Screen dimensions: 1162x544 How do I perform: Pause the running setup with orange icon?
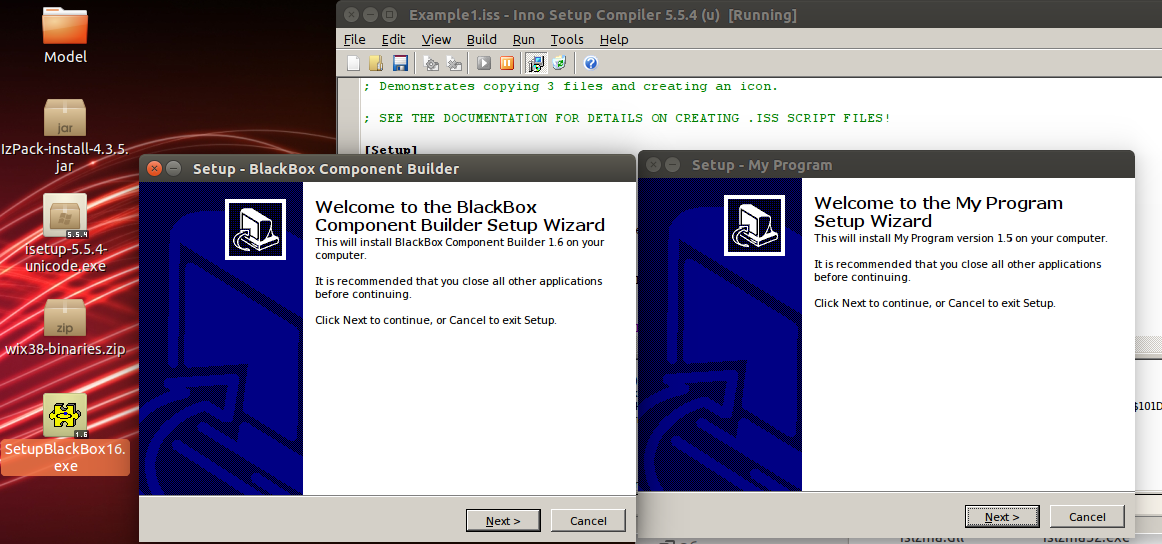pyautogui.click(x=507, y=63)
